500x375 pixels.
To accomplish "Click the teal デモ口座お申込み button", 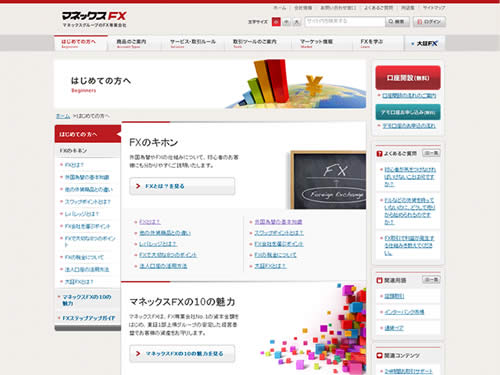I will [408, 112].
